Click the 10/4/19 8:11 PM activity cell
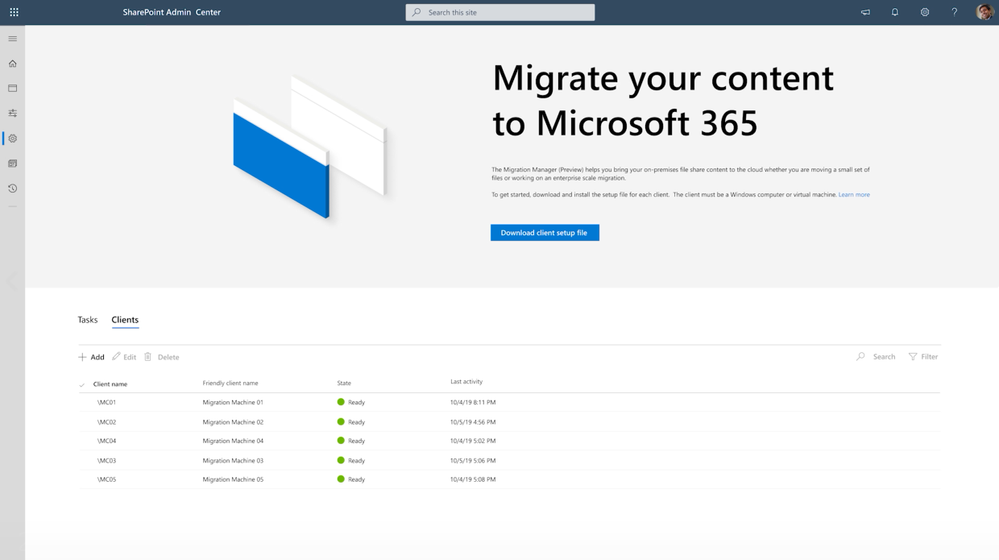999x560 pixels. (473, 403)
